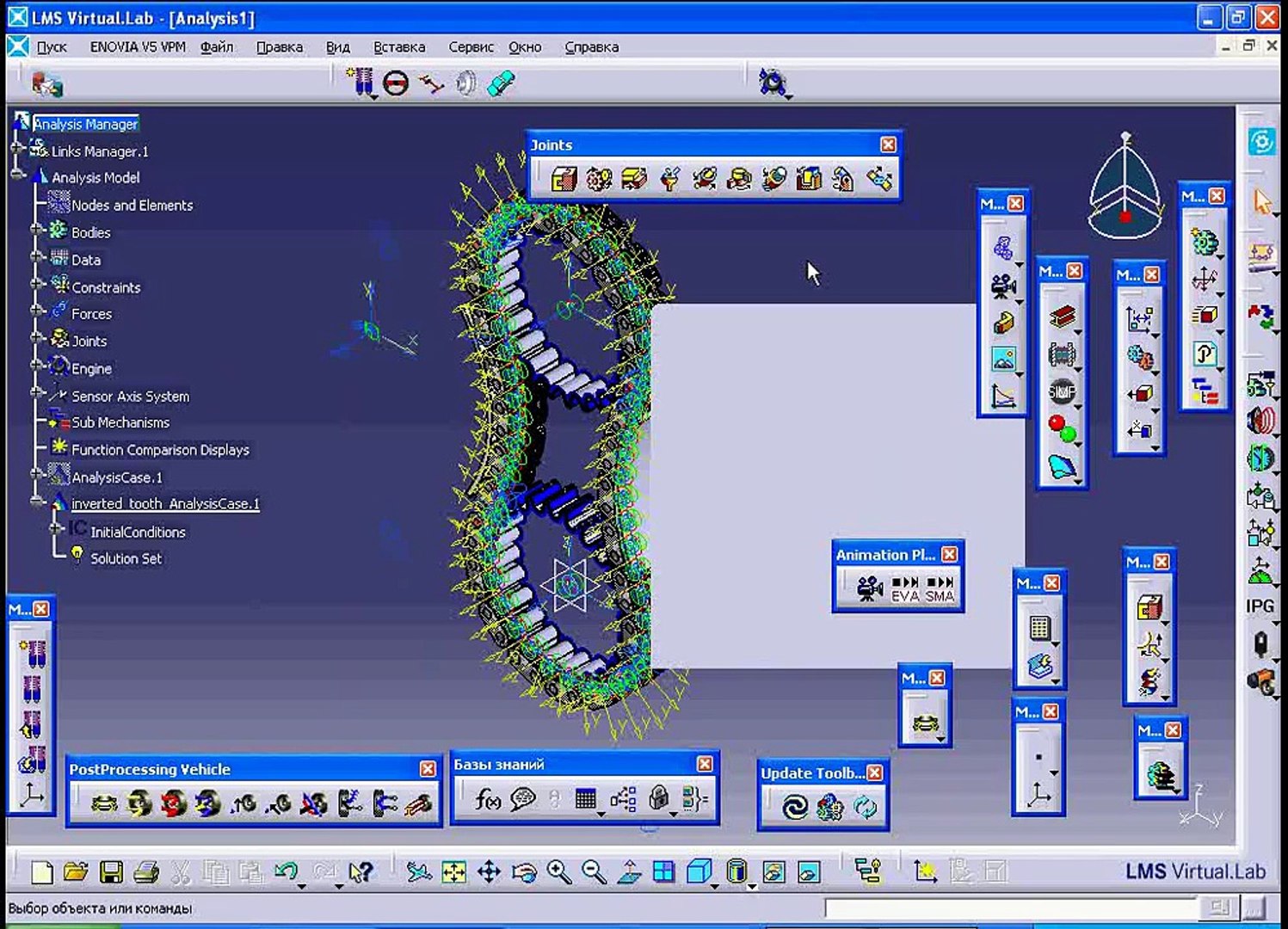Viewport: 1288px width, 929px height.
Task: Click the isometric view cube icon
Action: tap(699, 872)
